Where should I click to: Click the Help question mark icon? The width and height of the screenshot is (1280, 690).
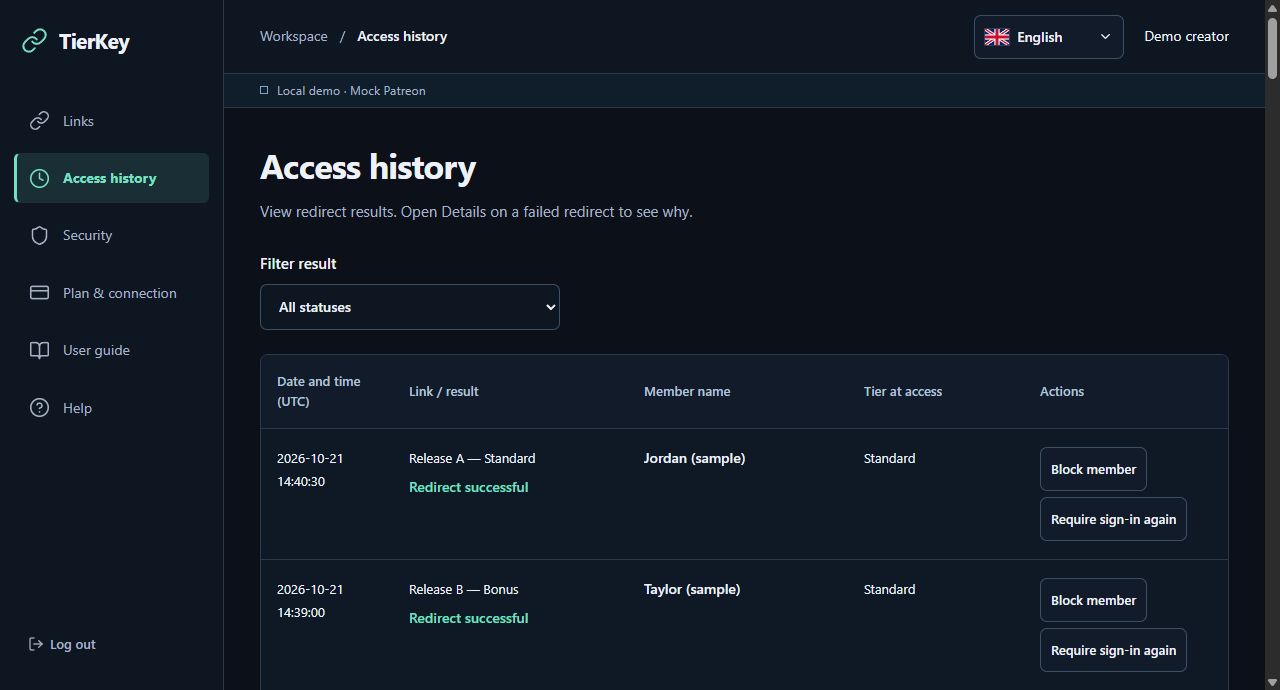(x=39, y=408)
